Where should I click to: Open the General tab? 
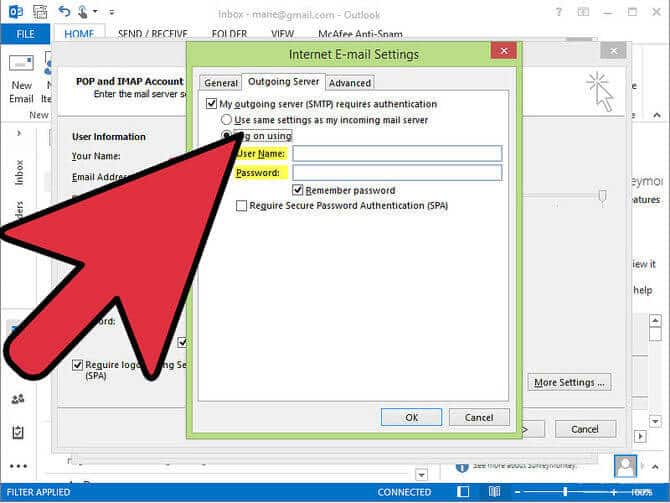pos(220,83)
